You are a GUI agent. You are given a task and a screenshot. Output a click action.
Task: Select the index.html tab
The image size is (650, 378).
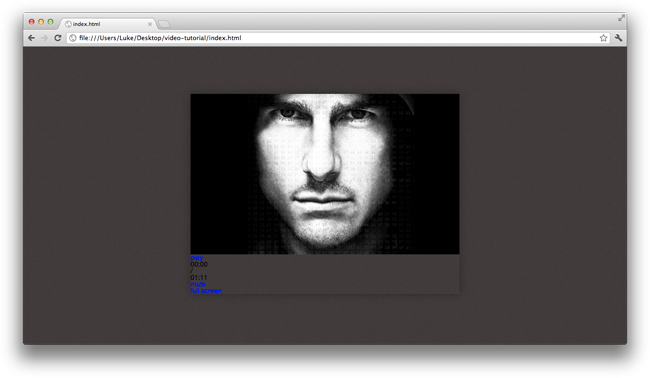point(108,24)
